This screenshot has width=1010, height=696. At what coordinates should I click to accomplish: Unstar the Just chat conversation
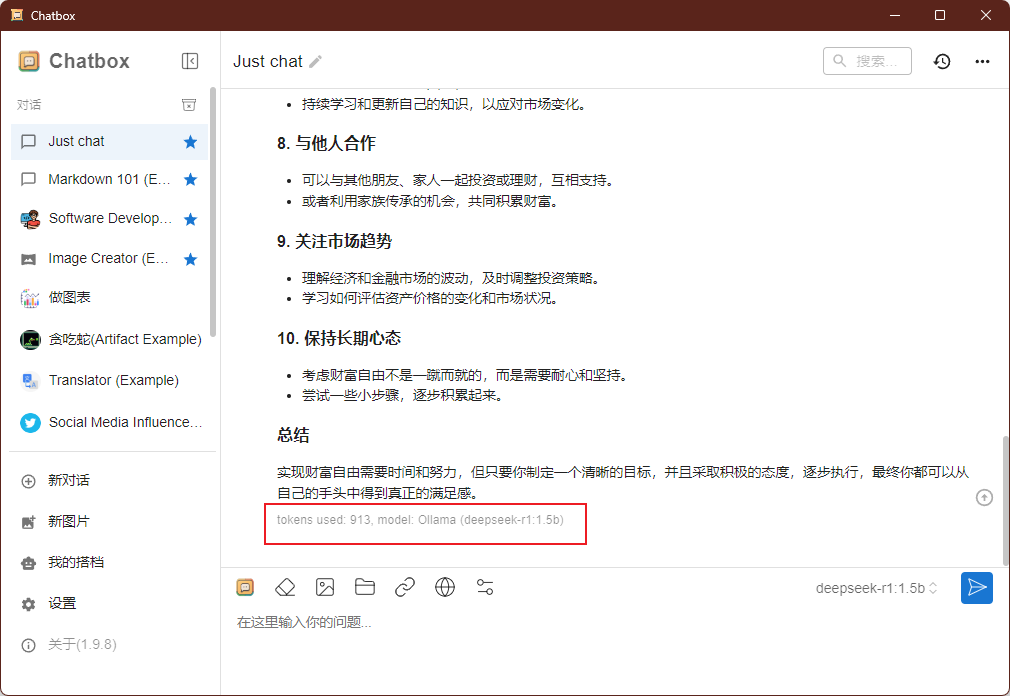190,142
